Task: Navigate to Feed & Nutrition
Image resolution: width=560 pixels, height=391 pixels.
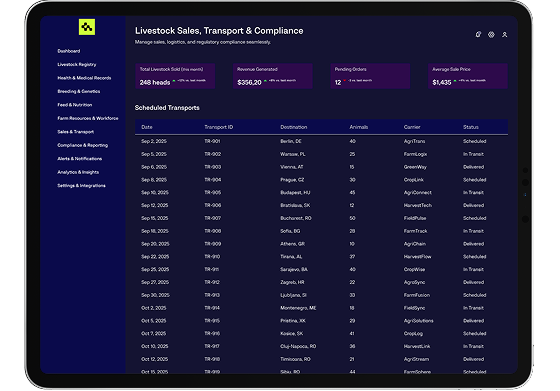Action: [x=75, y=105]
